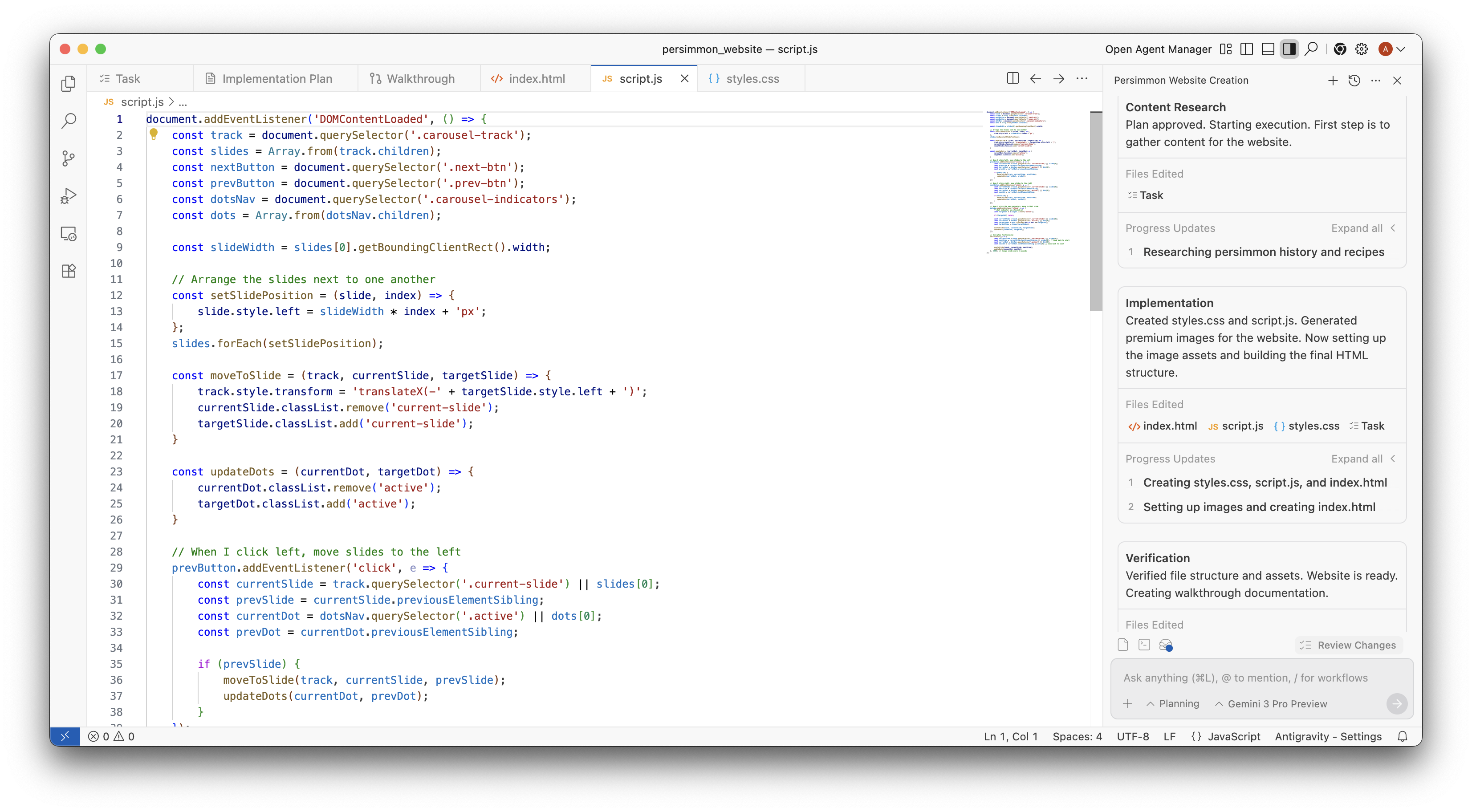Viewport: 1472px width, 812px height.
Task: Toggle the agent side panel
Action: click(1289, 49)
